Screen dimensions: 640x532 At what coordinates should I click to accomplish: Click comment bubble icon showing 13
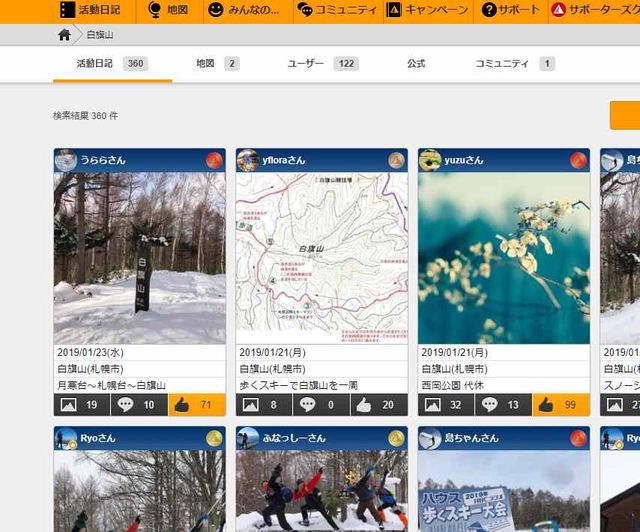click(489, 405)
